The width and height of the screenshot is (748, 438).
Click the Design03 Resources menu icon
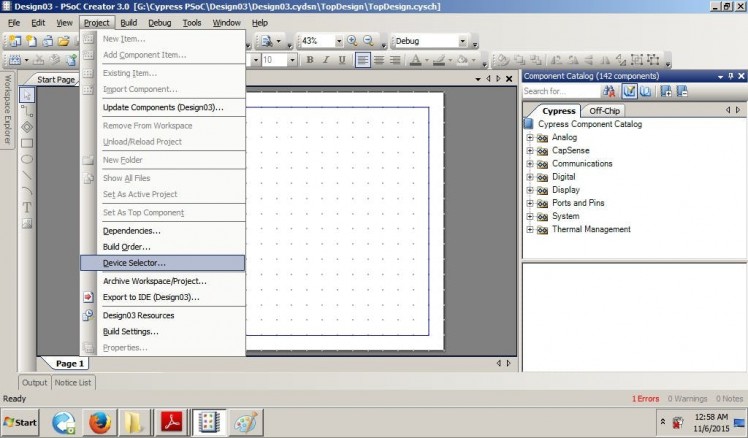pos(88,315)
